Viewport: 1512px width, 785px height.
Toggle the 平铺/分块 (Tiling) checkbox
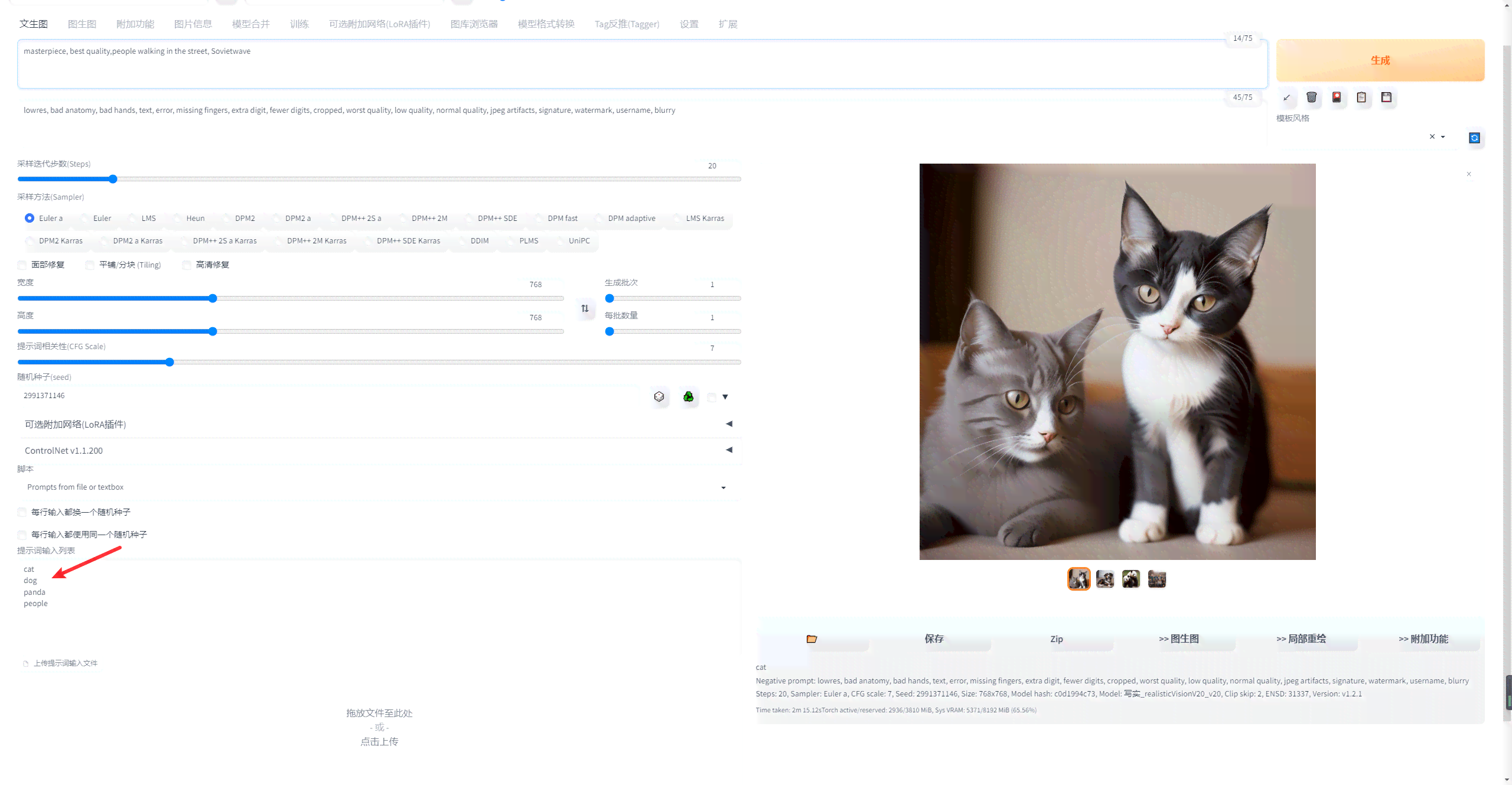point(90,265)
